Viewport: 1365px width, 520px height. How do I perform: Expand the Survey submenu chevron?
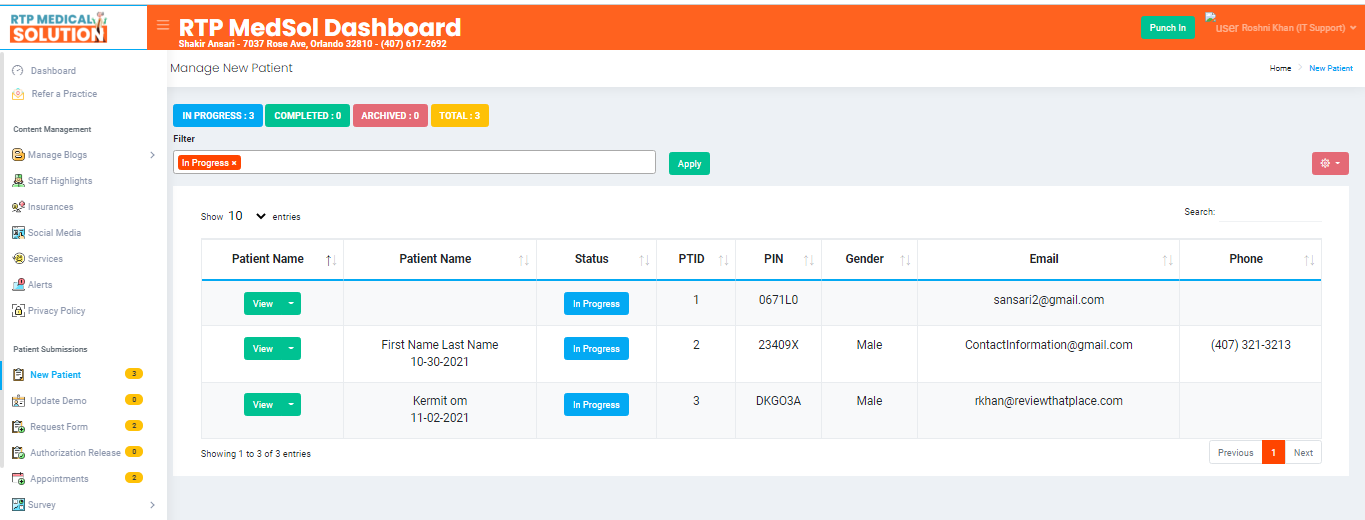[x=152, y=505]
